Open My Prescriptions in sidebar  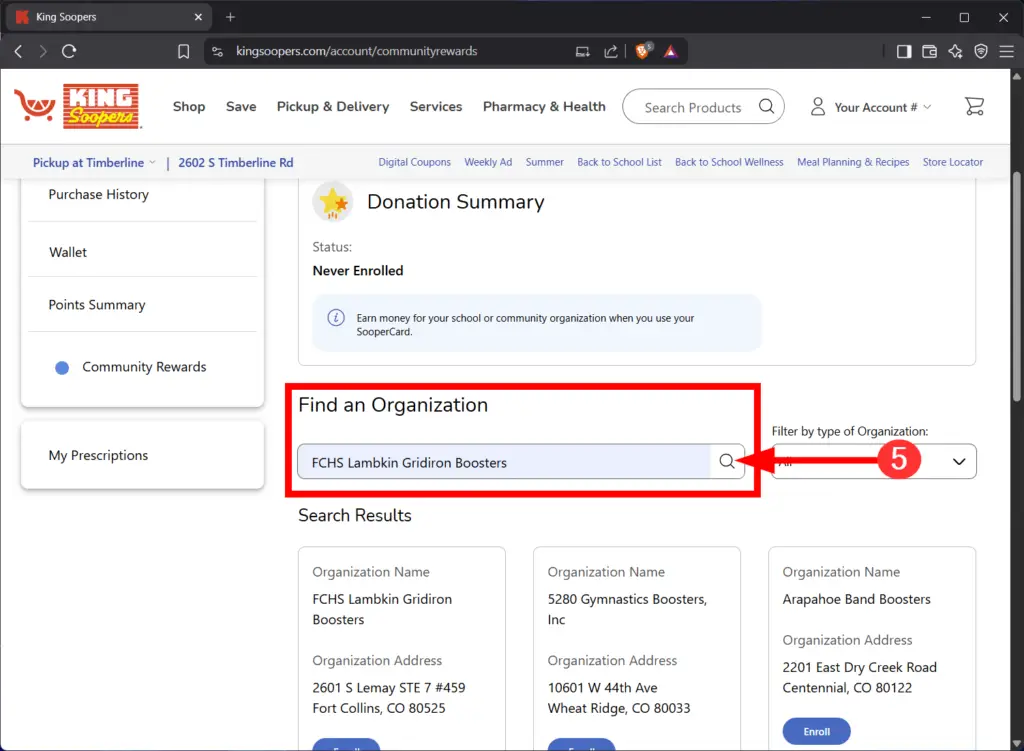98,456
